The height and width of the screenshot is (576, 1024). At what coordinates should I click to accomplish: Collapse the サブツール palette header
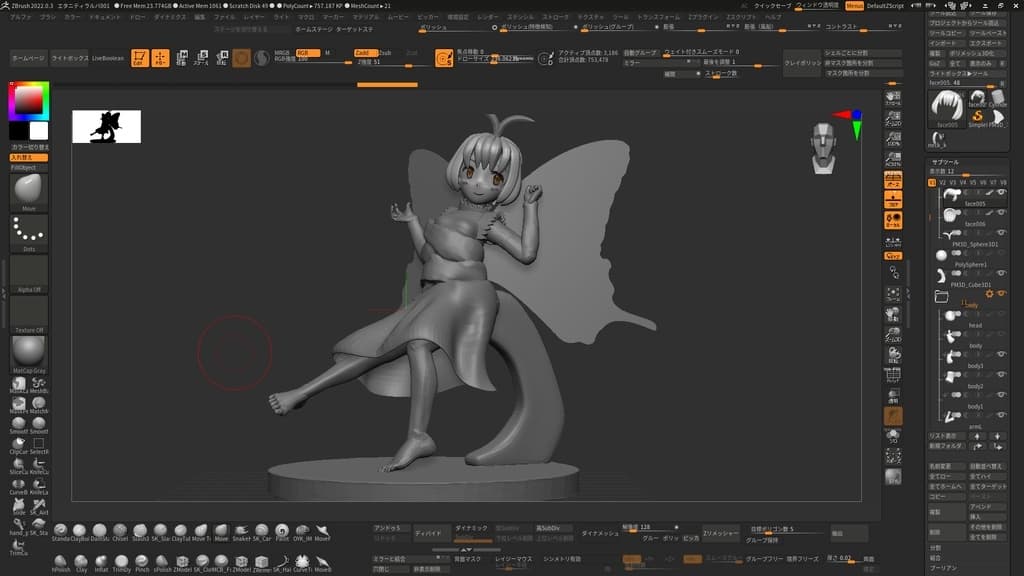945,162
